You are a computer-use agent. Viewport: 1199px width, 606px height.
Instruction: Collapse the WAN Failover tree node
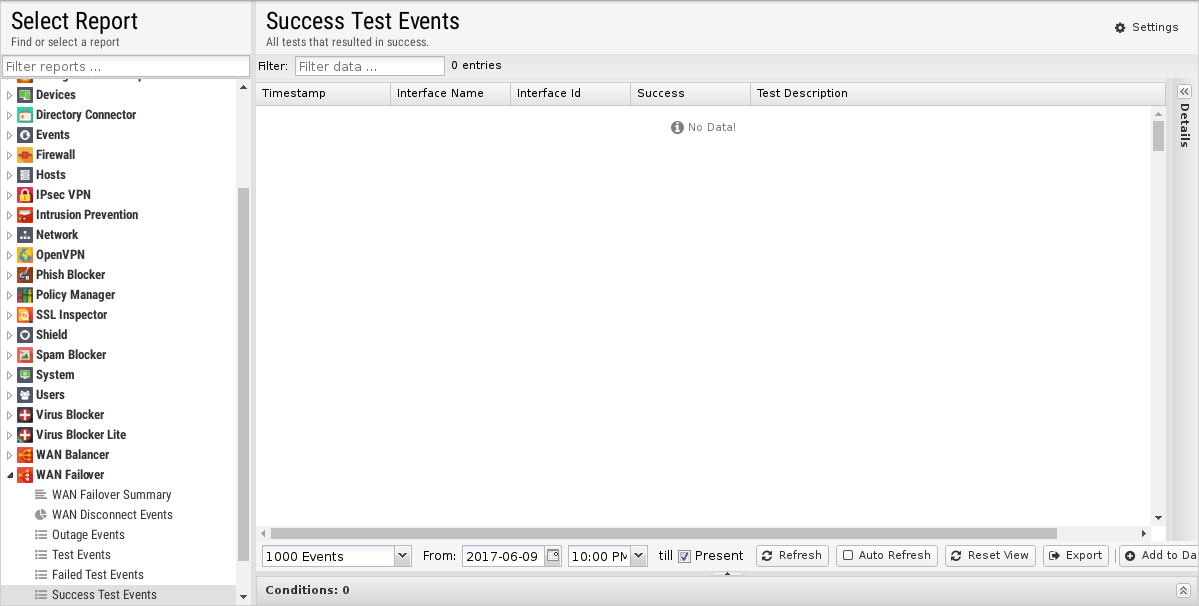point(9,475)
